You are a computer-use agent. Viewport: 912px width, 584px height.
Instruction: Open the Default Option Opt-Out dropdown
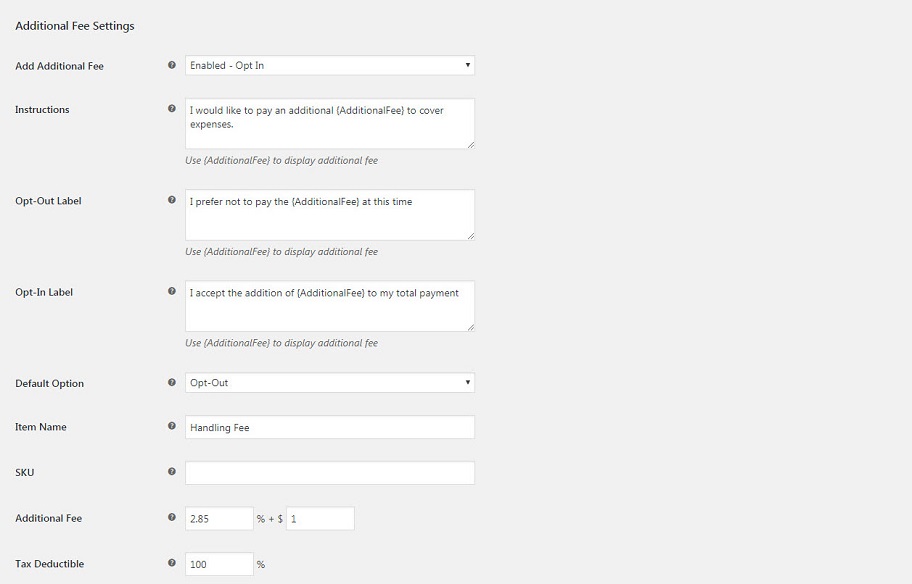(330, 383)
